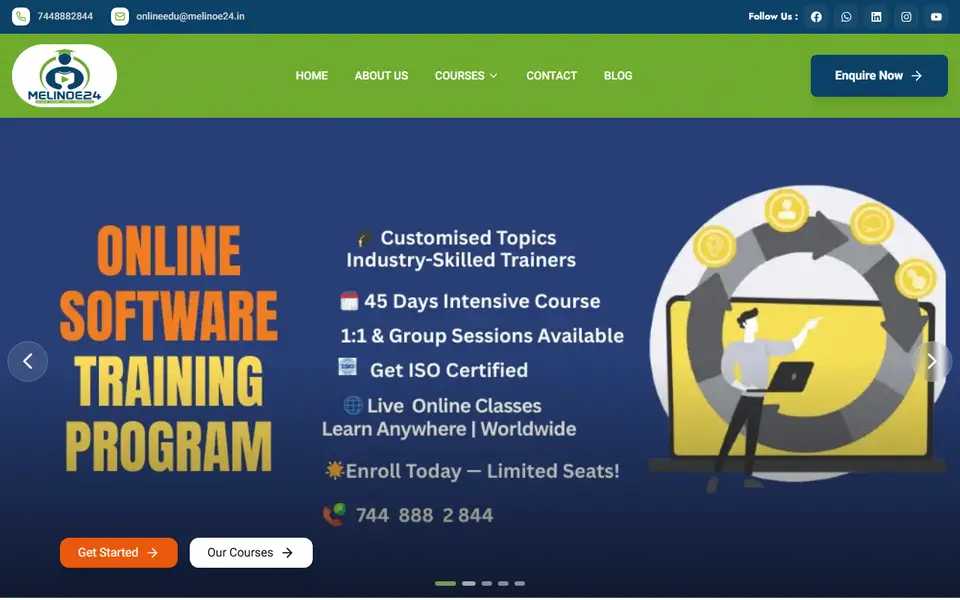The height and width of the screenshot is (600, 960).
Task: Jump to the fifth carousel slide dot
Action: point(520,584)
